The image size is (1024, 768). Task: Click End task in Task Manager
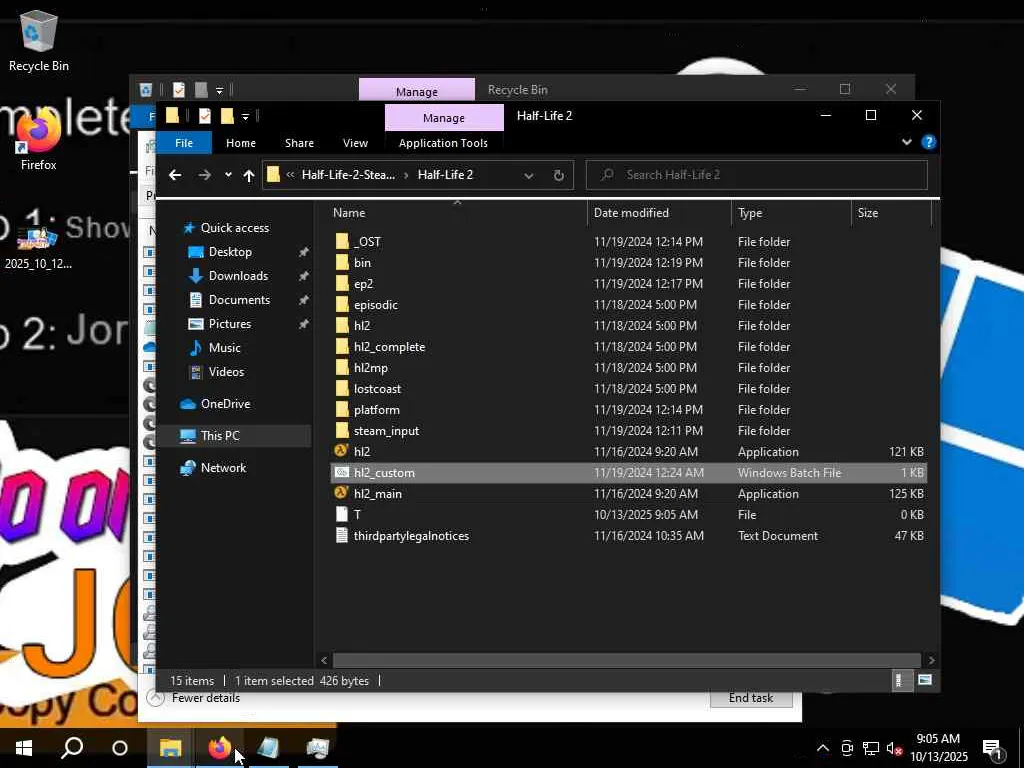coord(751,698)
